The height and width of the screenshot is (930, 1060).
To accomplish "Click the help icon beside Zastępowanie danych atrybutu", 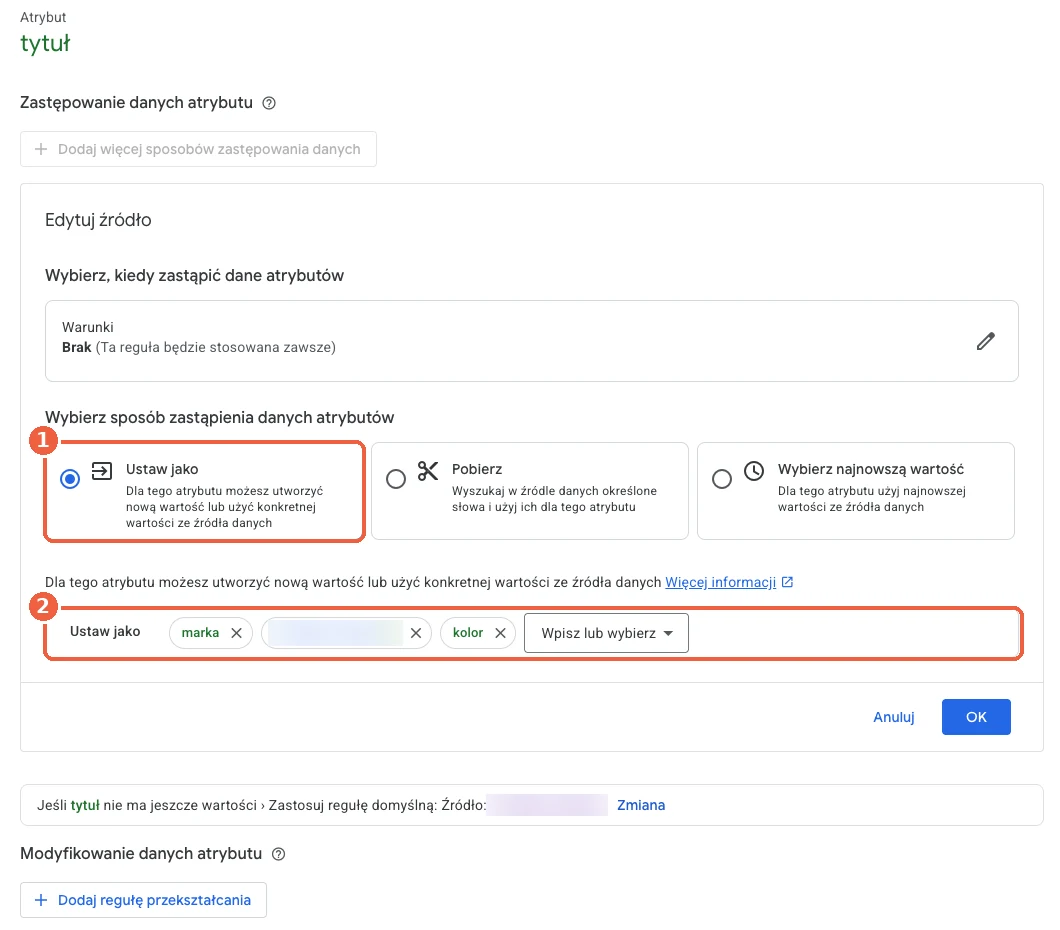I will [269, 103].
